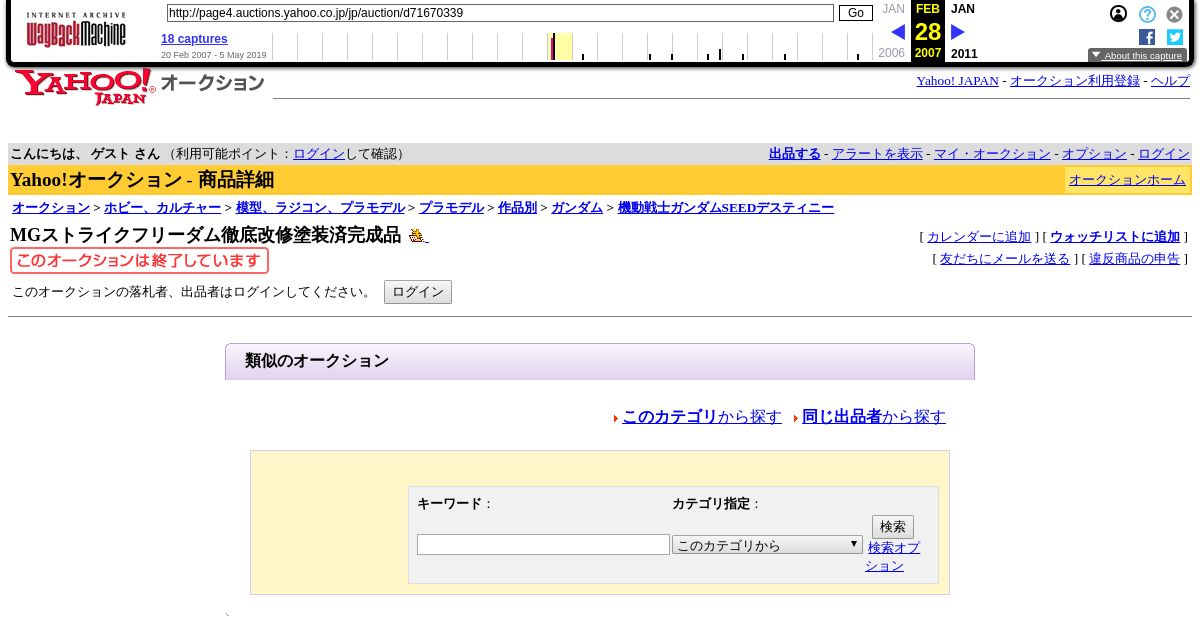Click the キーワード search input field
Viewport: 1200px width, 630px height.
point(543,545)
